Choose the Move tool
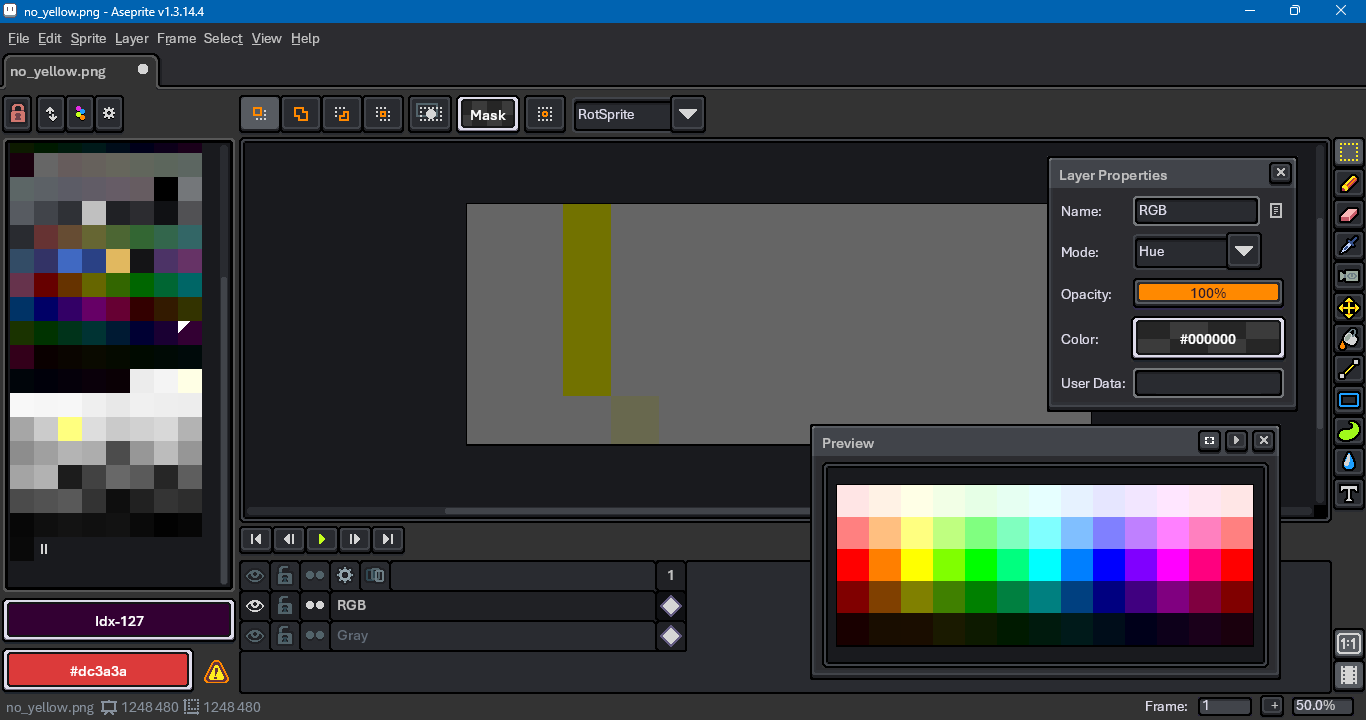This screenshot has height=720, width=1366. point(1349,307)
